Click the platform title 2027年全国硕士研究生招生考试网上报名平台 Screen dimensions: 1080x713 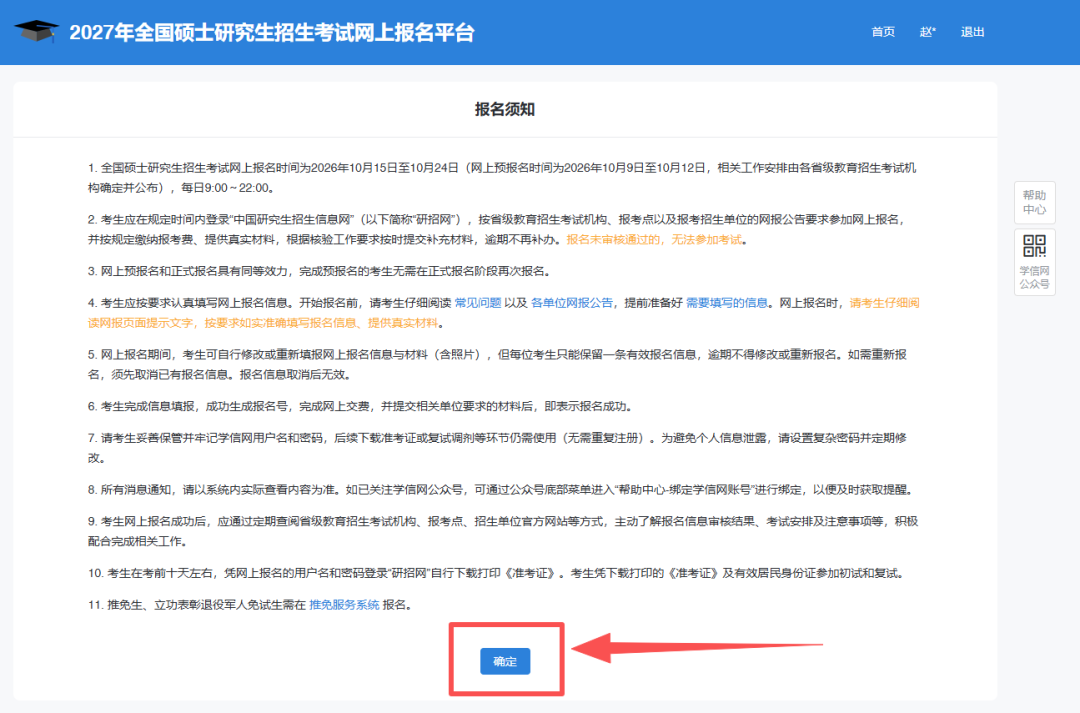click(x=272, y=32)
